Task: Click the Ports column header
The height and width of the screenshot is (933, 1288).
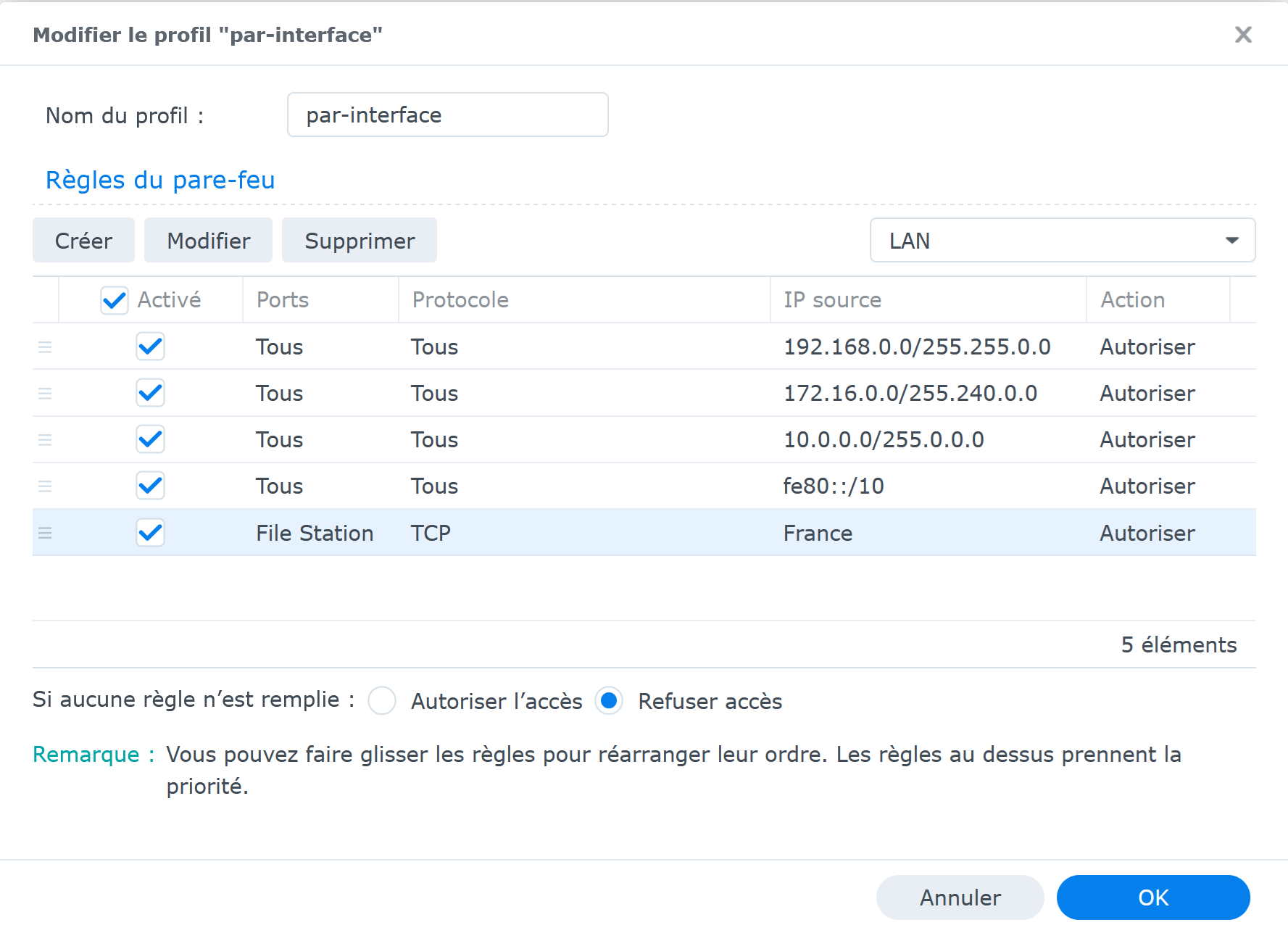Action: point(283,300)
